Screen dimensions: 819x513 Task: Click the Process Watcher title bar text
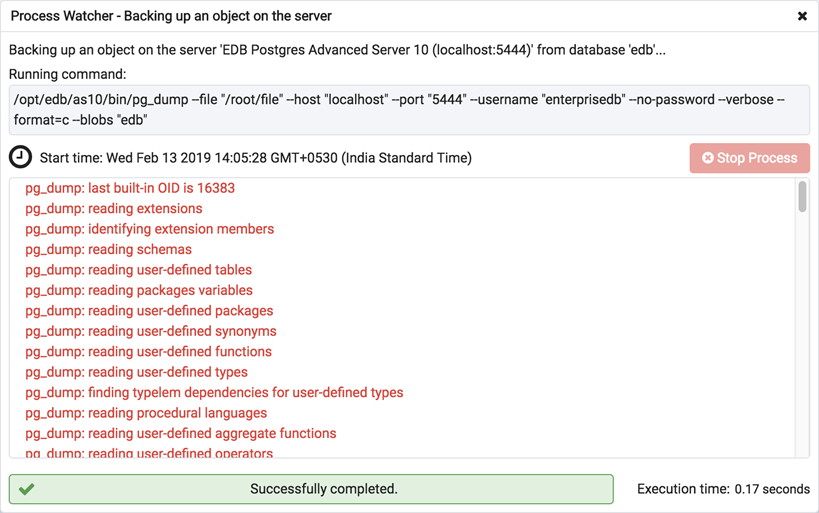point(171,17)
